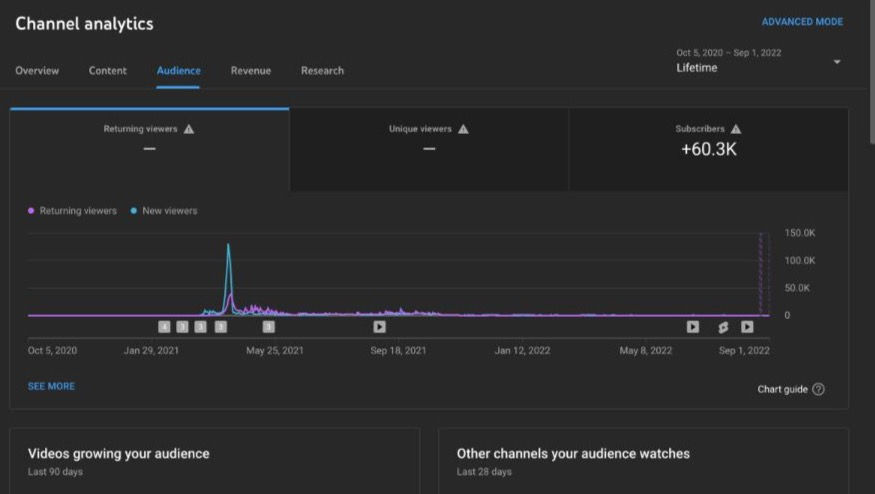Click the Jan 12, 2022 axis date
Viewport: 875px width, 494px height.
pos(522,351)
